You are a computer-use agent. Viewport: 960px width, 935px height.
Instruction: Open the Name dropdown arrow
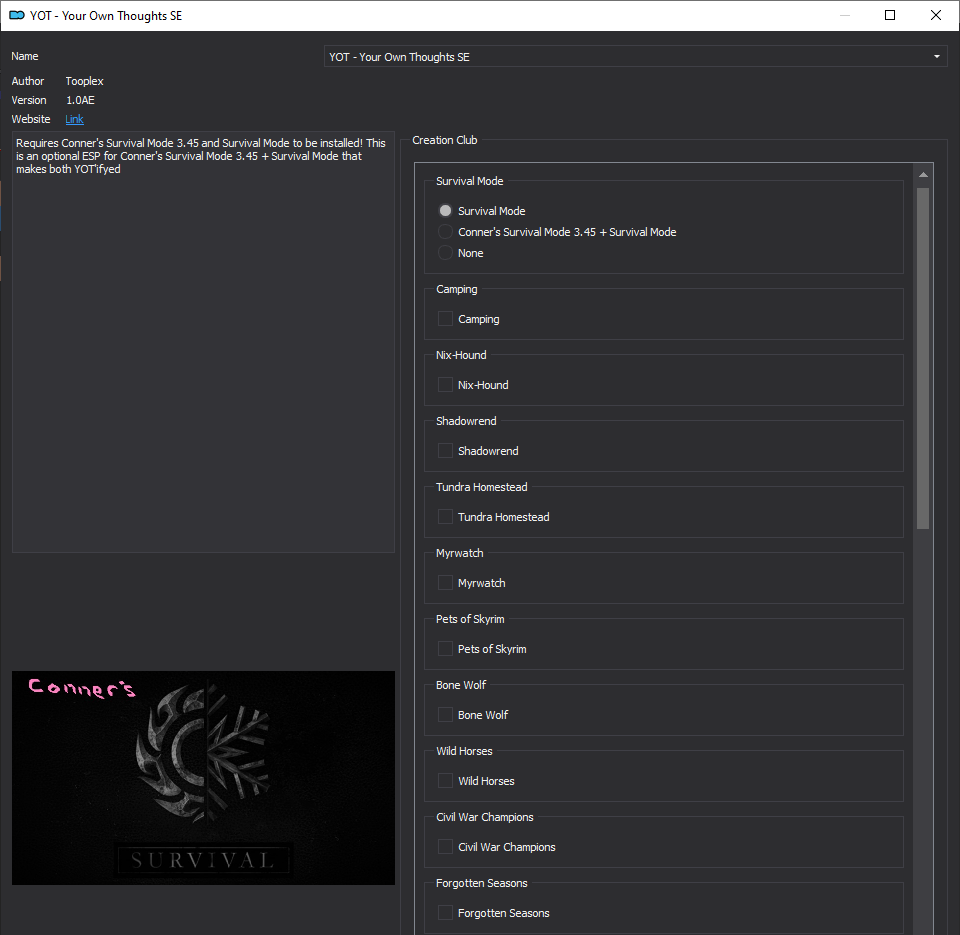coord(937,57)
